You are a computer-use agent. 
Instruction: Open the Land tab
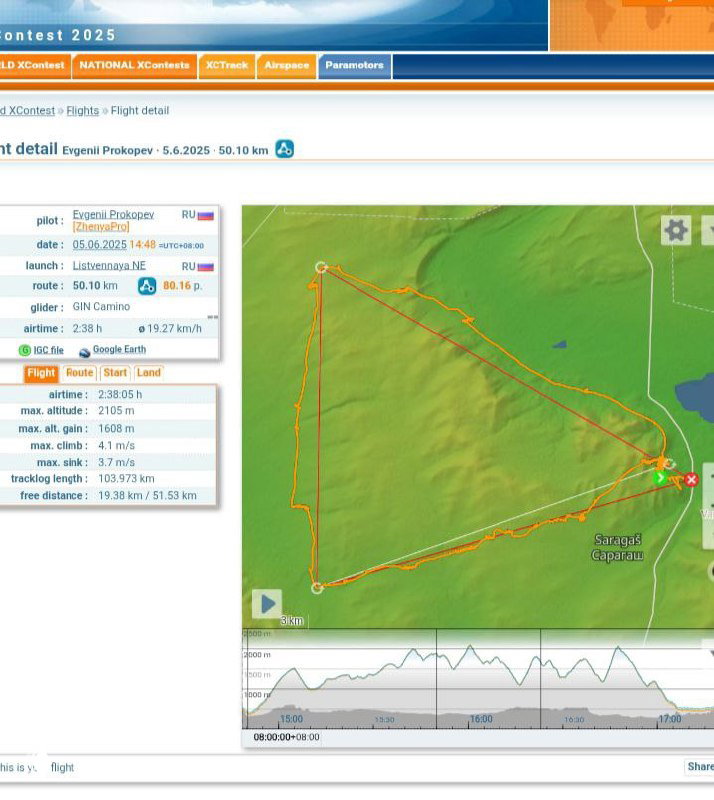148,373
